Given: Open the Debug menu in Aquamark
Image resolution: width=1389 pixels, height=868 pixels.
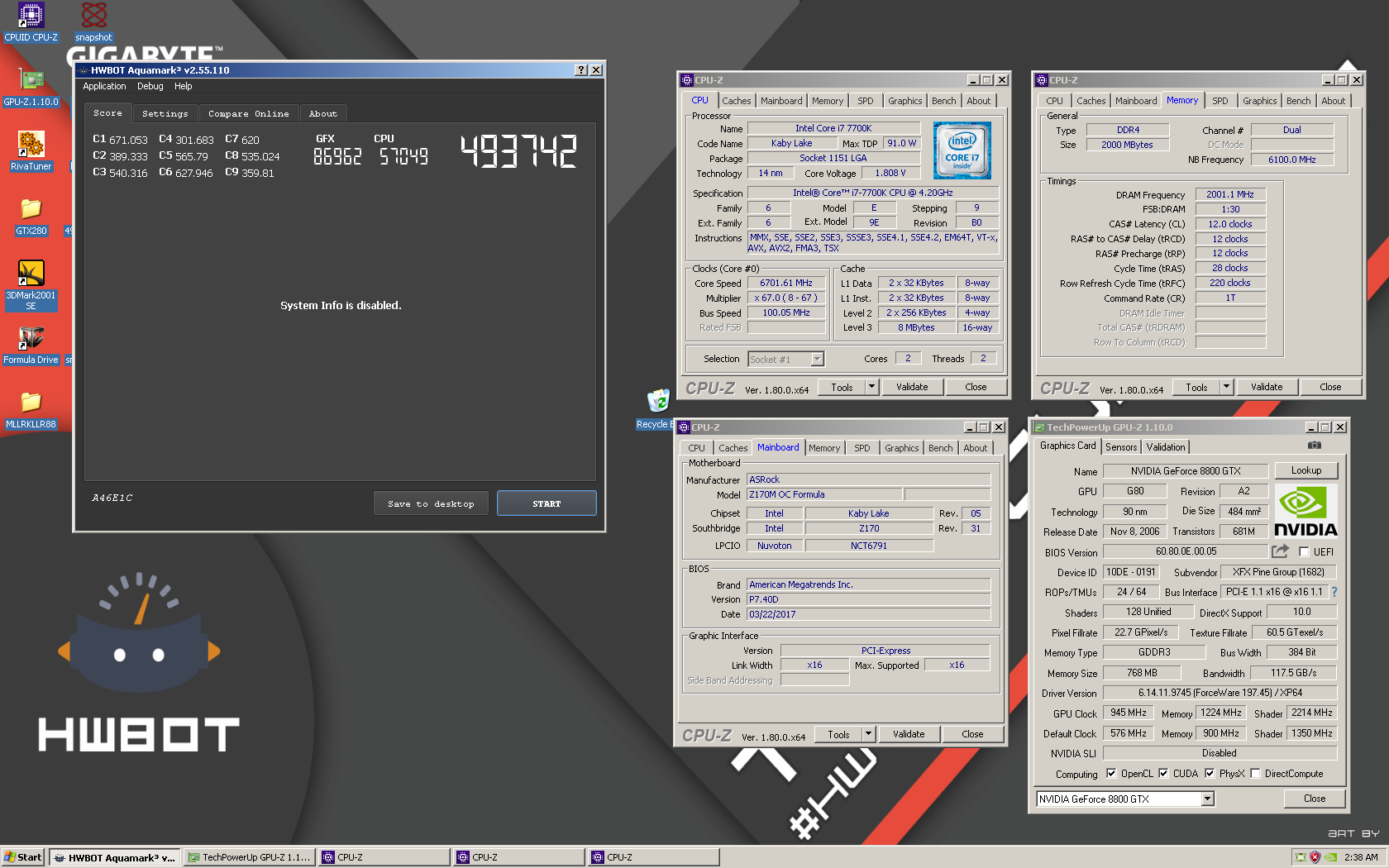Looking at the screenshot, I should coord(150,87).
